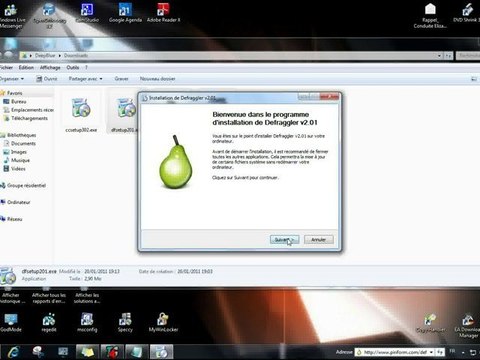Click Annuler to cancel Defraggler installation
The height and width of the screenshot is (360, 480).
319,240
